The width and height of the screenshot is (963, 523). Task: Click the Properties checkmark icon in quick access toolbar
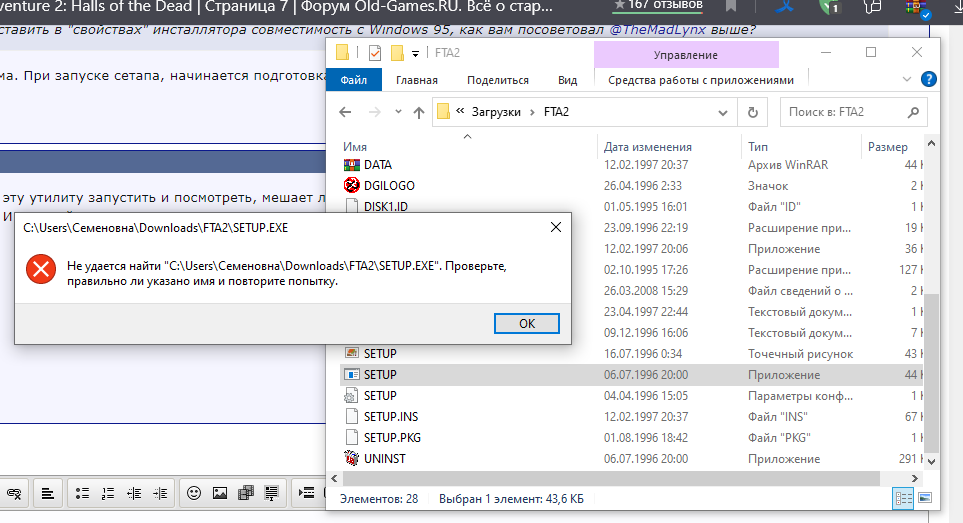(375, 53)
